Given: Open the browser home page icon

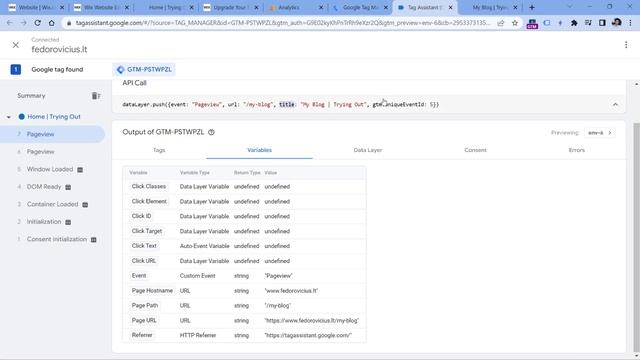Looking at the screenshot, I should click(x=51, y=23).
